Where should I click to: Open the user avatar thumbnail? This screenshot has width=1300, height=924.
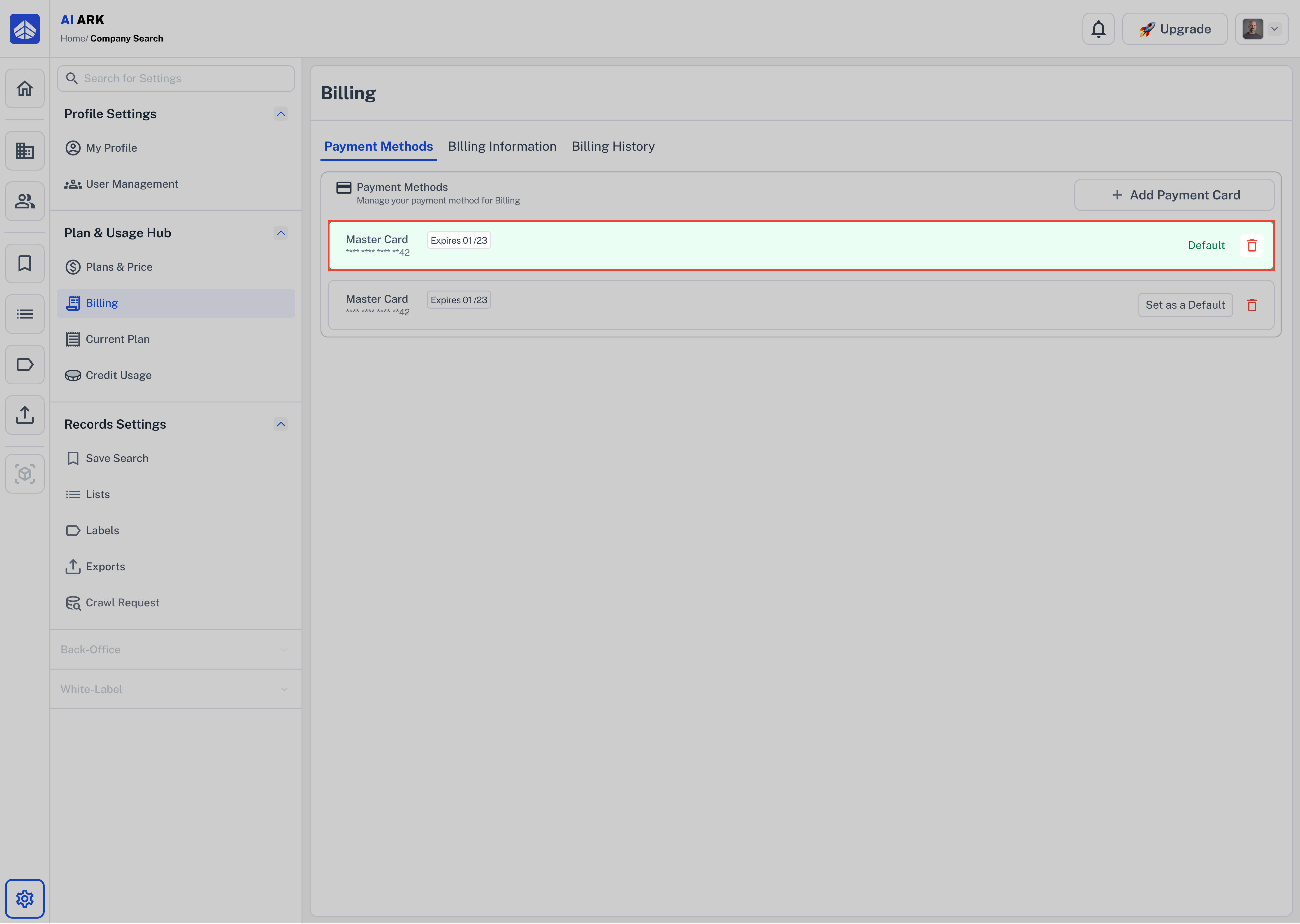click(x=1253, y=29)
